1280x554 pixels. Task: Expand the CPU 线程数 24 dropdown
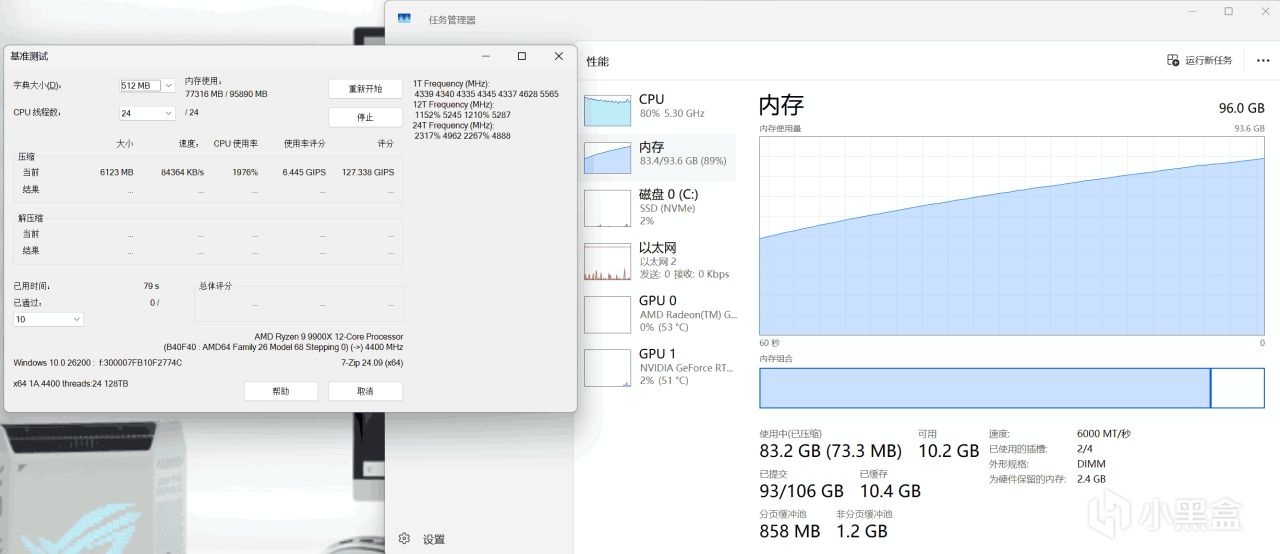(147, 113)
